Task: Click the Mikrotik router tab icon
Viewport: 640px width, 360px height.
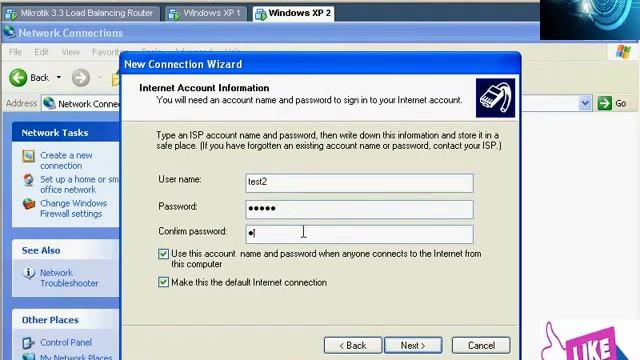Action: [x=11, y=14]
